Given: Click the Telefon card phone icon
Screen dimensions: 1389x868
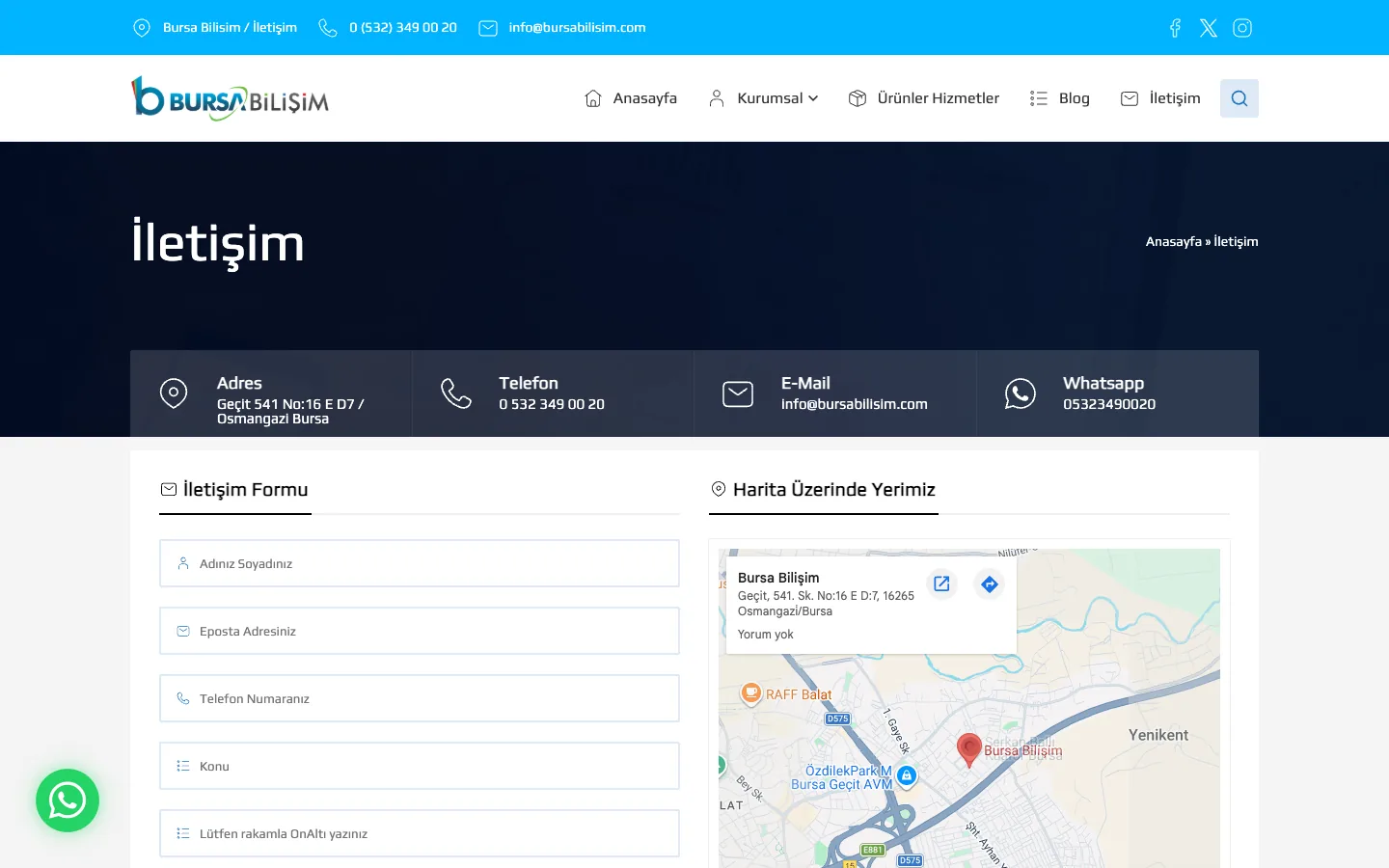Looking at the screenshot, I should (456, 393).
